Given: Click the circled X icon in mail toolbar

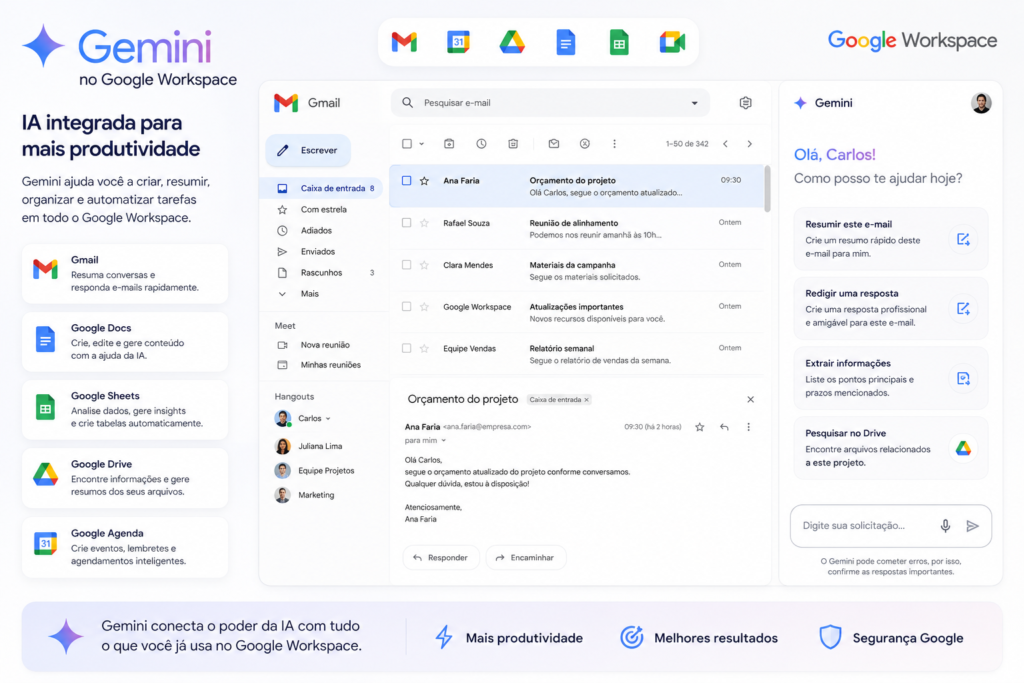Looking at the screenshot, I should click(x=584, y=144).
